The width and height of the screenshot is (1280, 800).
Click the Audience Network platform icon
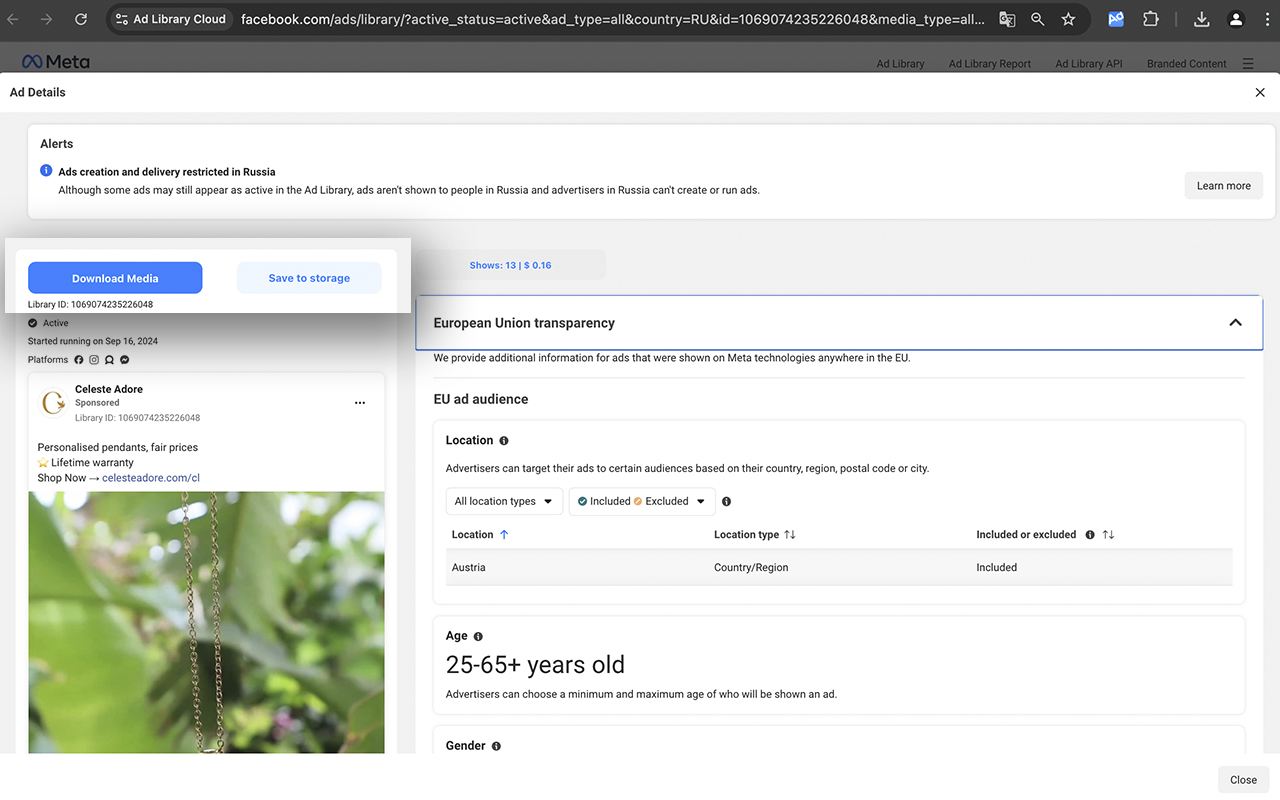(109, 360)
